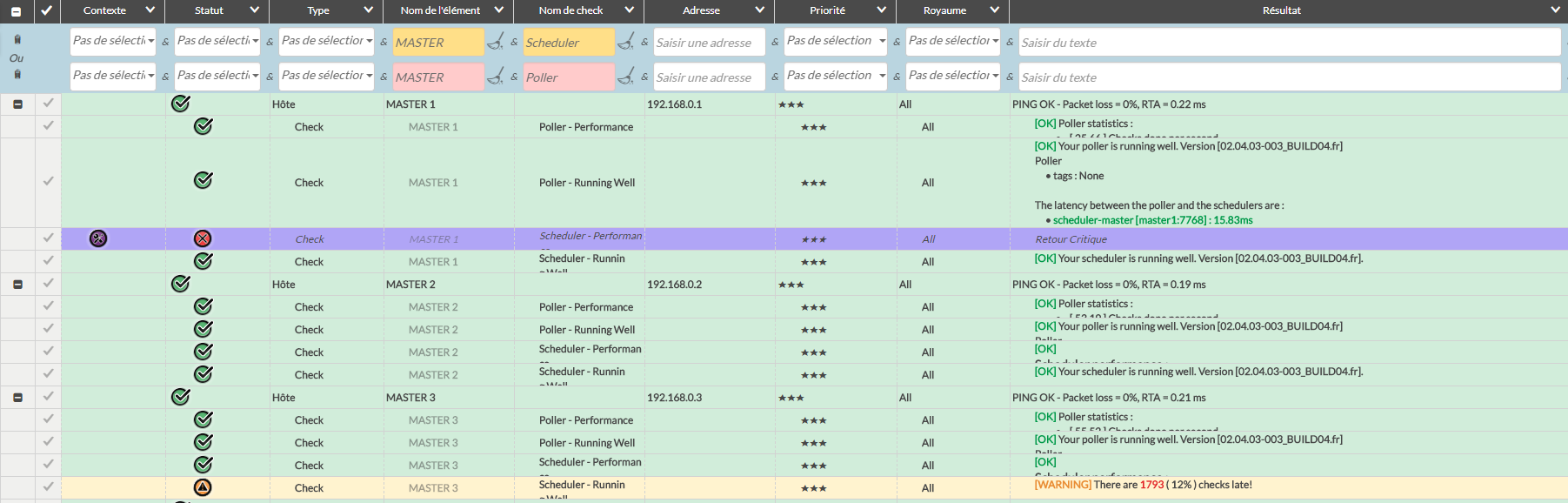Click the scheduler-master latency link in results

point(1152,220)
